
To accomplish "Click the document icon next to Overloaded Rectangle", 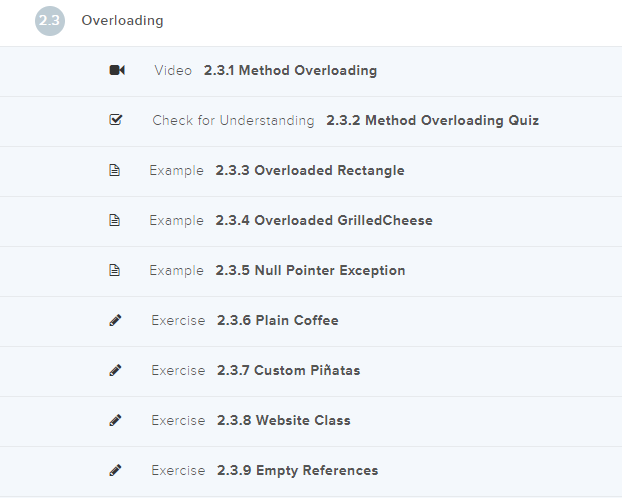I will (115, 170).
